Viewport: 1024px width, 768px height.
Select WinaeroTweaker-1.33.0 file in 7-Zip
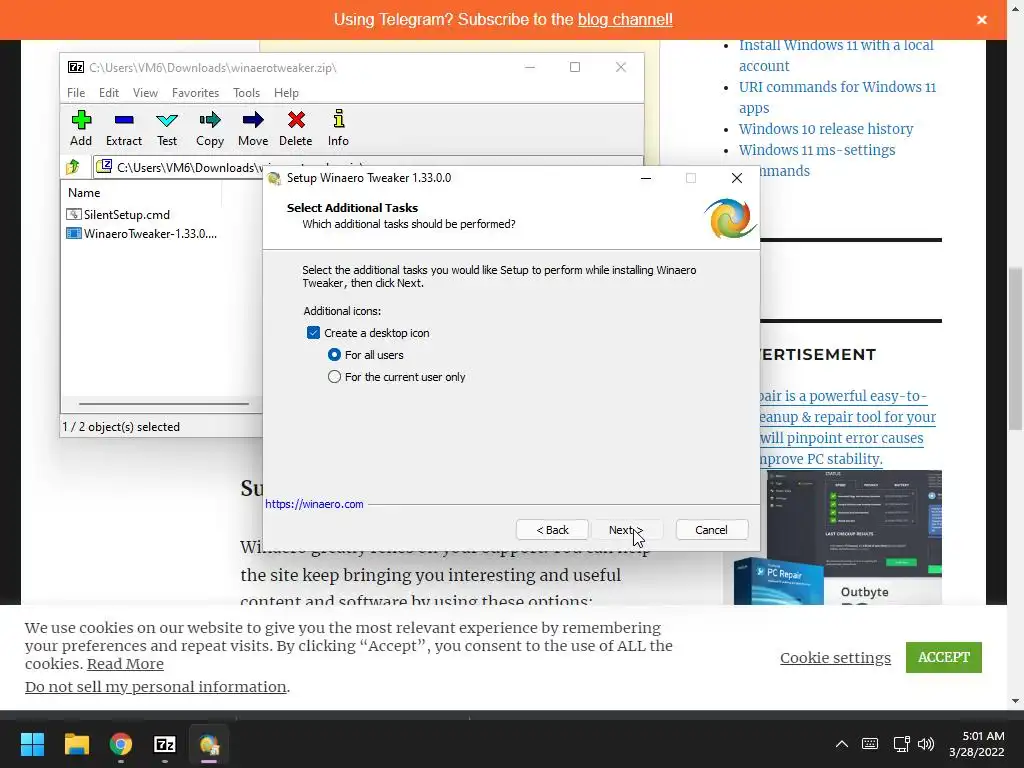[x=150, y=234]
